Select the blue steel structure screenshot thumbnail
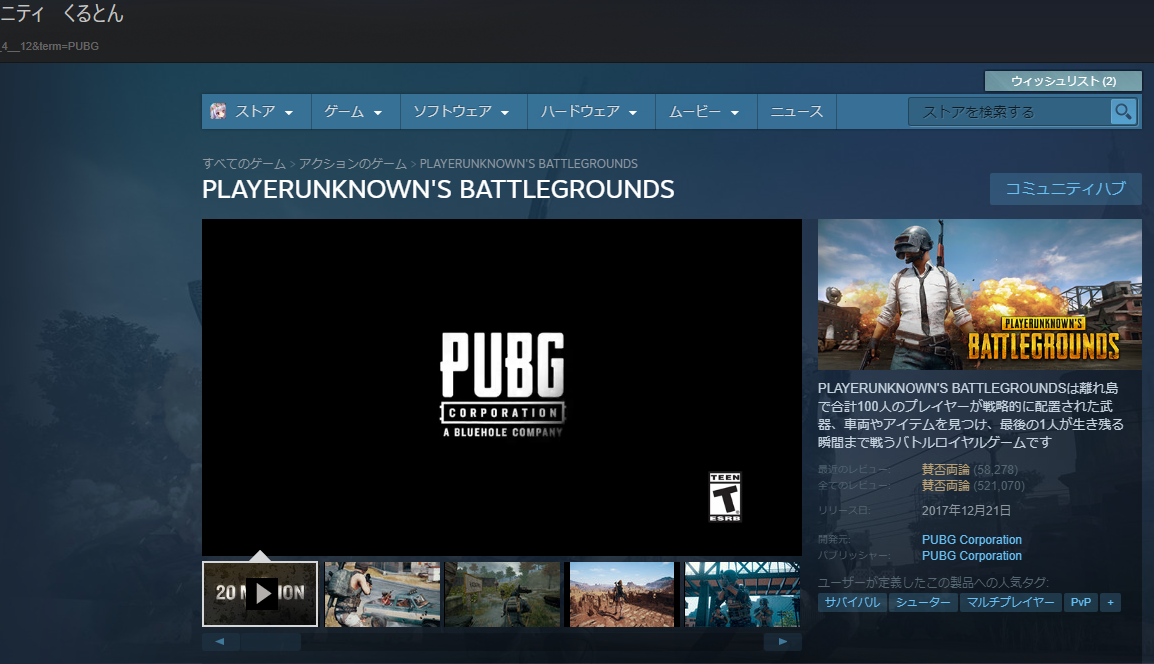Image resolution: width=1154 pixels, height=664 pixels. coord(743,594)
